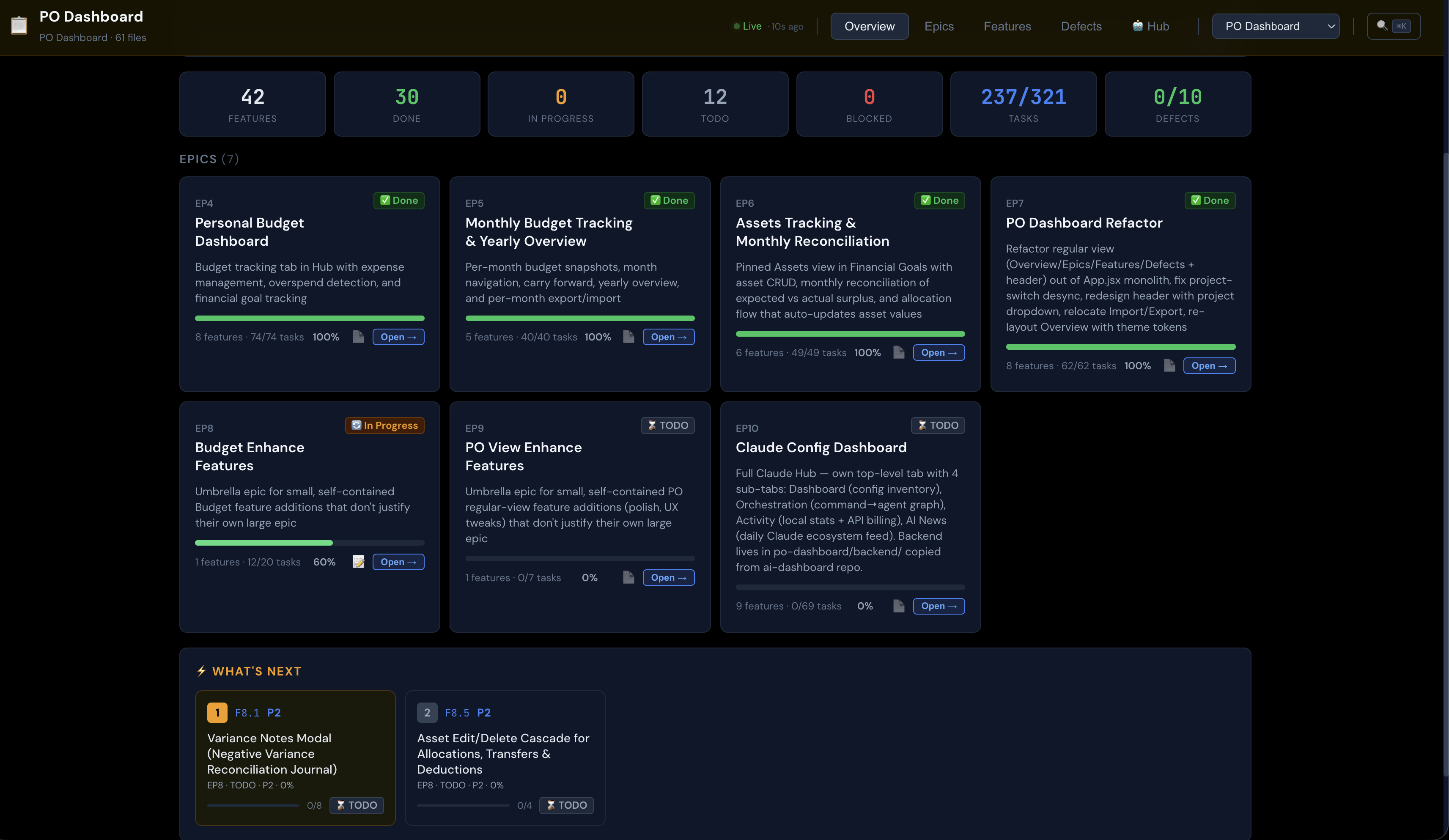This screenshot has height=840, width=1449.
Task: Open the document icon on EP4 card
Action: pos(358,337)
